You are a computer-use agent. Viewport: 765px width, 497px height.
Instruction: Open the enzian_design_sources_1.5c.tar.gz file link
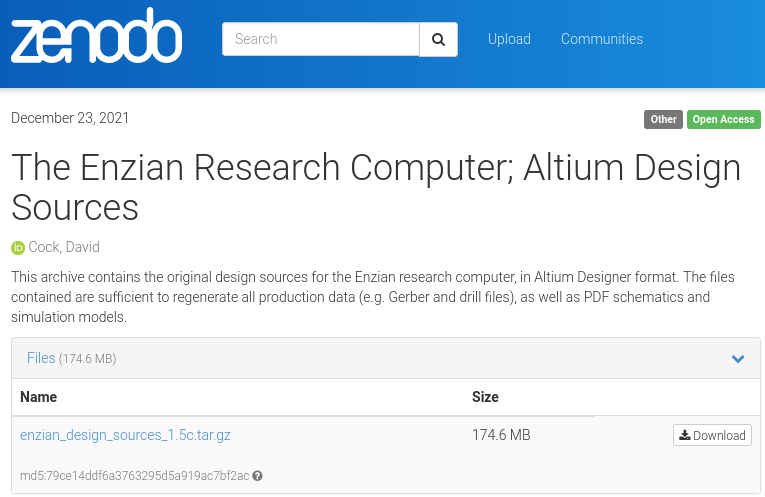click(x=125, y=435)
